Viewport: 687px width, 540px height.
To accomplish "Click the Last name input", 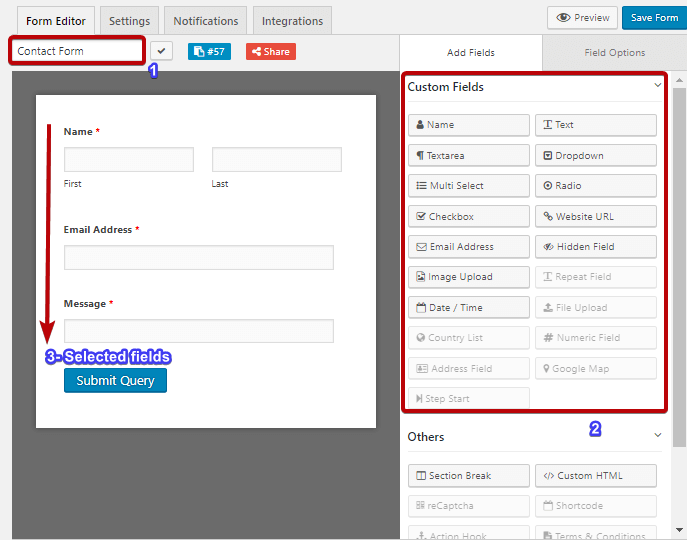I will [x=277, y=160].
